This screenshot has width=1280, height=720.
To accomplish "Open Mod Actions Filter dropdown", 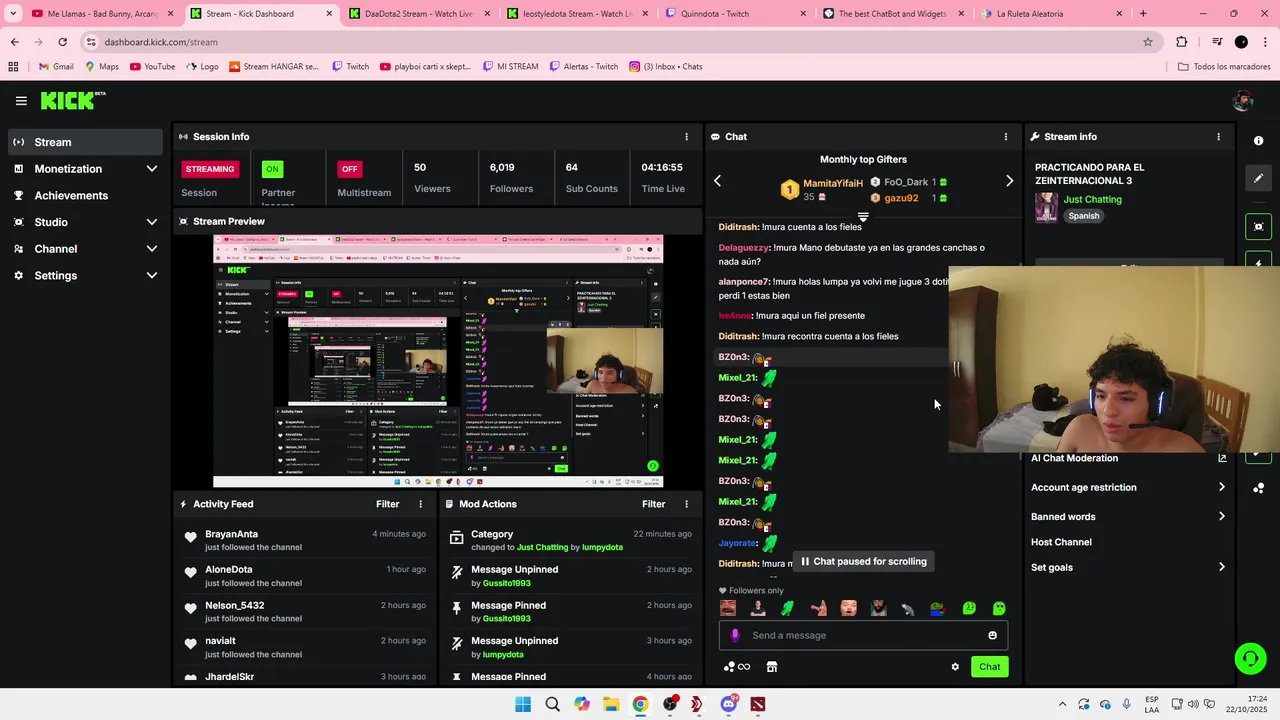I will pos(653,505).
